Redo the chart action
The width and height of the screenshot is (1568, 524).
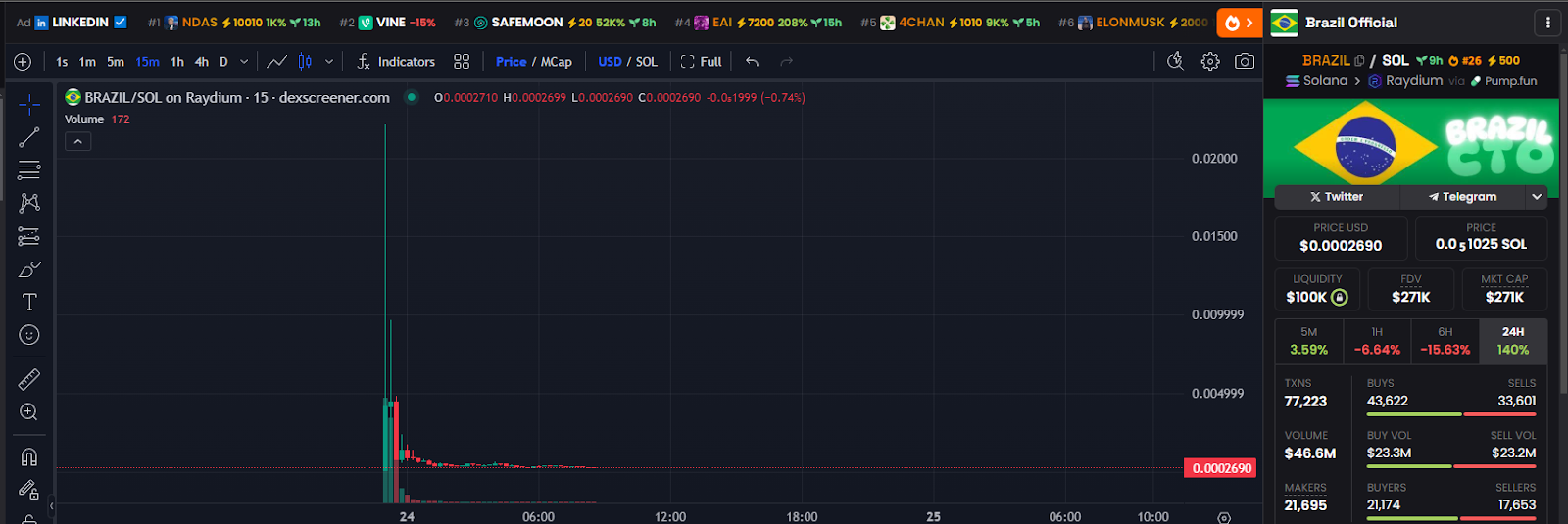pos(786,62)
